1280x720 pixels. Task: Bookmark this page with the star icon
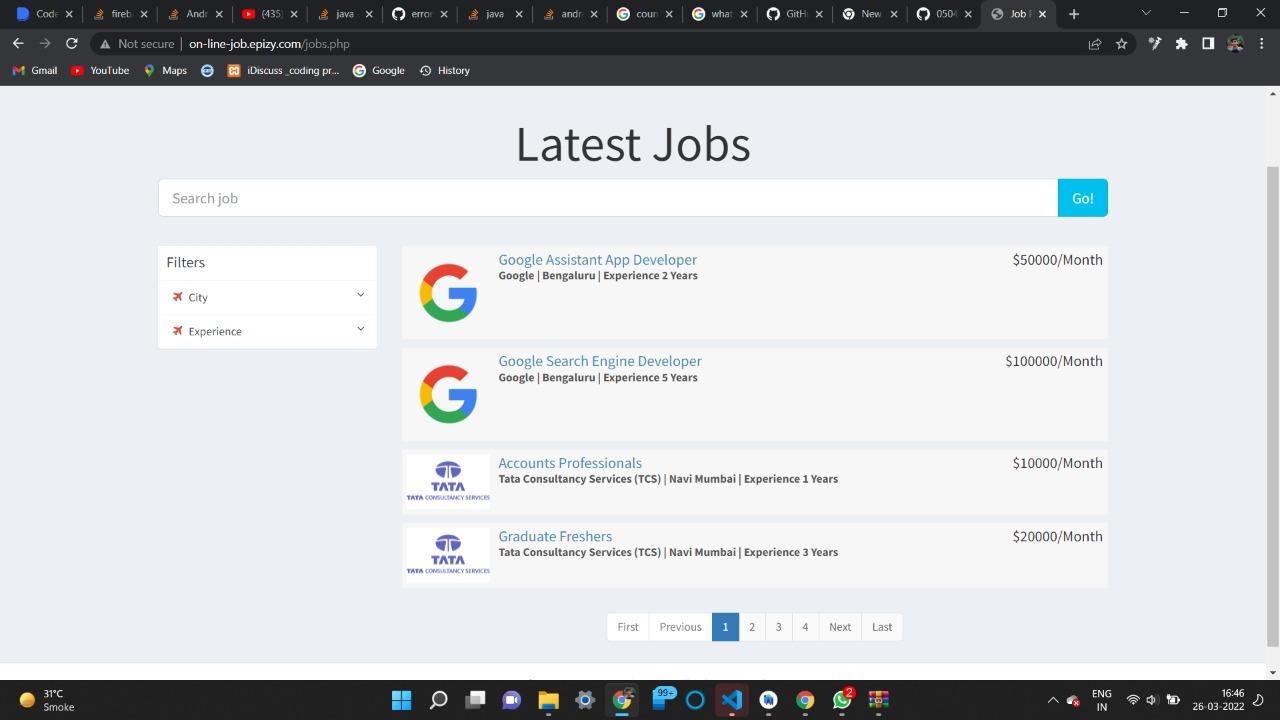point(1122,44)
